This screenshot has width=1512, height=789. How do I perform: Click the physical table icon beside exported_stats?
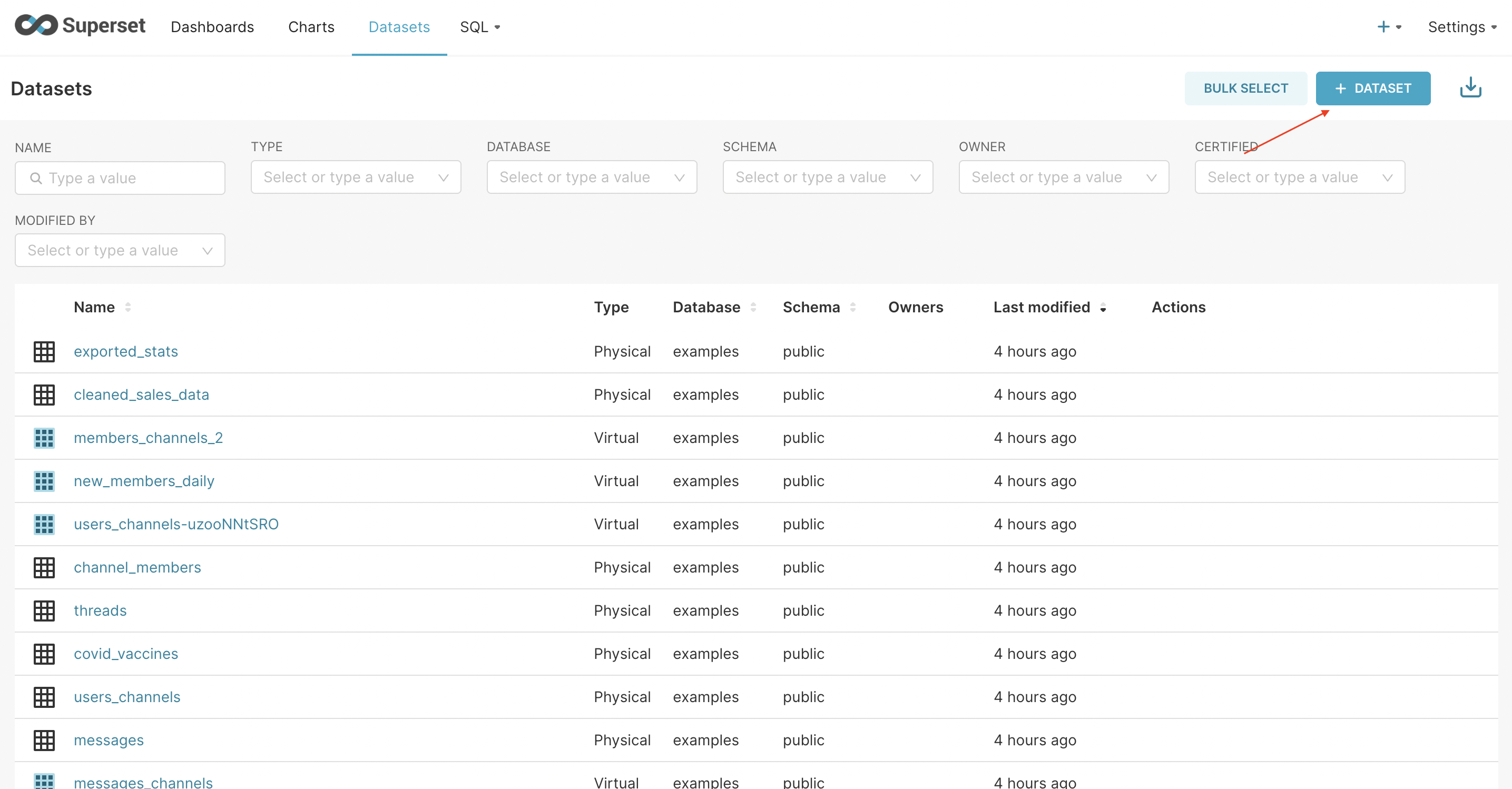tap(44, 351)
